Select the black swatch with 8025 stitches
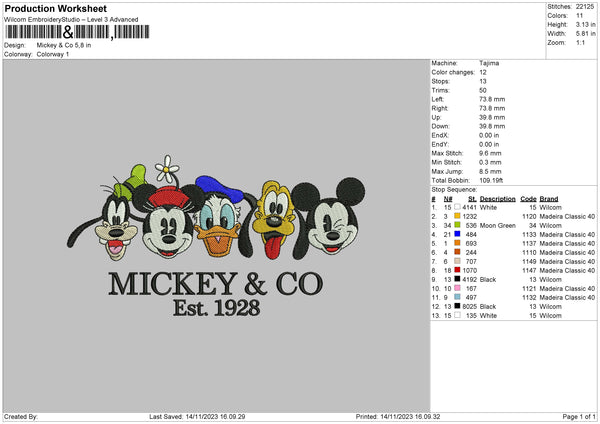600x424 pixels. click(x=457, y=306)
